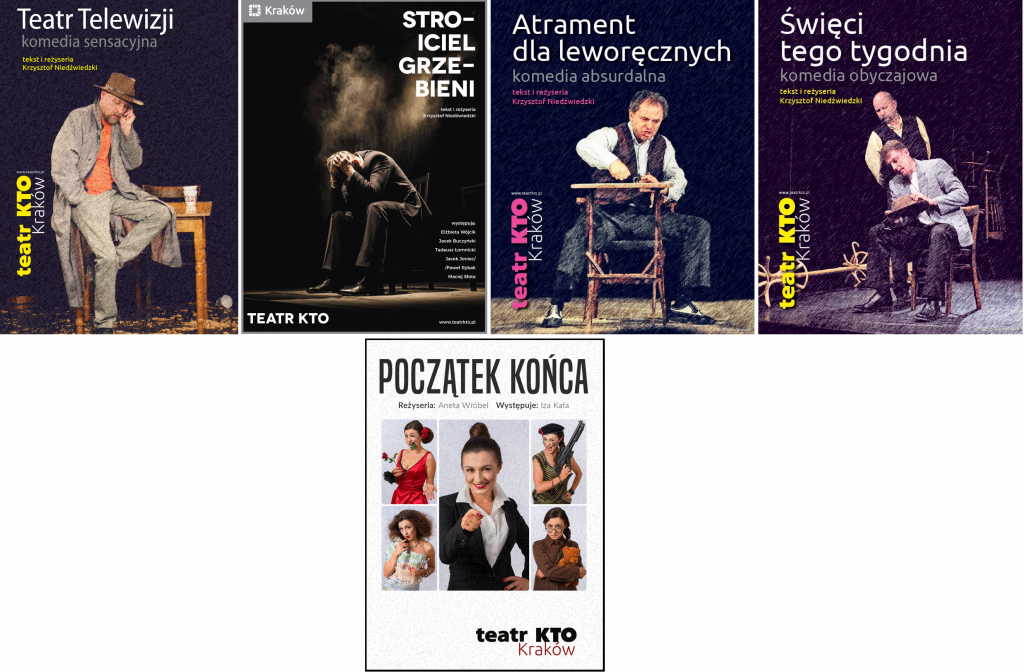The height and width of the screenshot is (672, 1024).
Task: Click the woman in red dress photo
Action: click(x=409, y=462)
